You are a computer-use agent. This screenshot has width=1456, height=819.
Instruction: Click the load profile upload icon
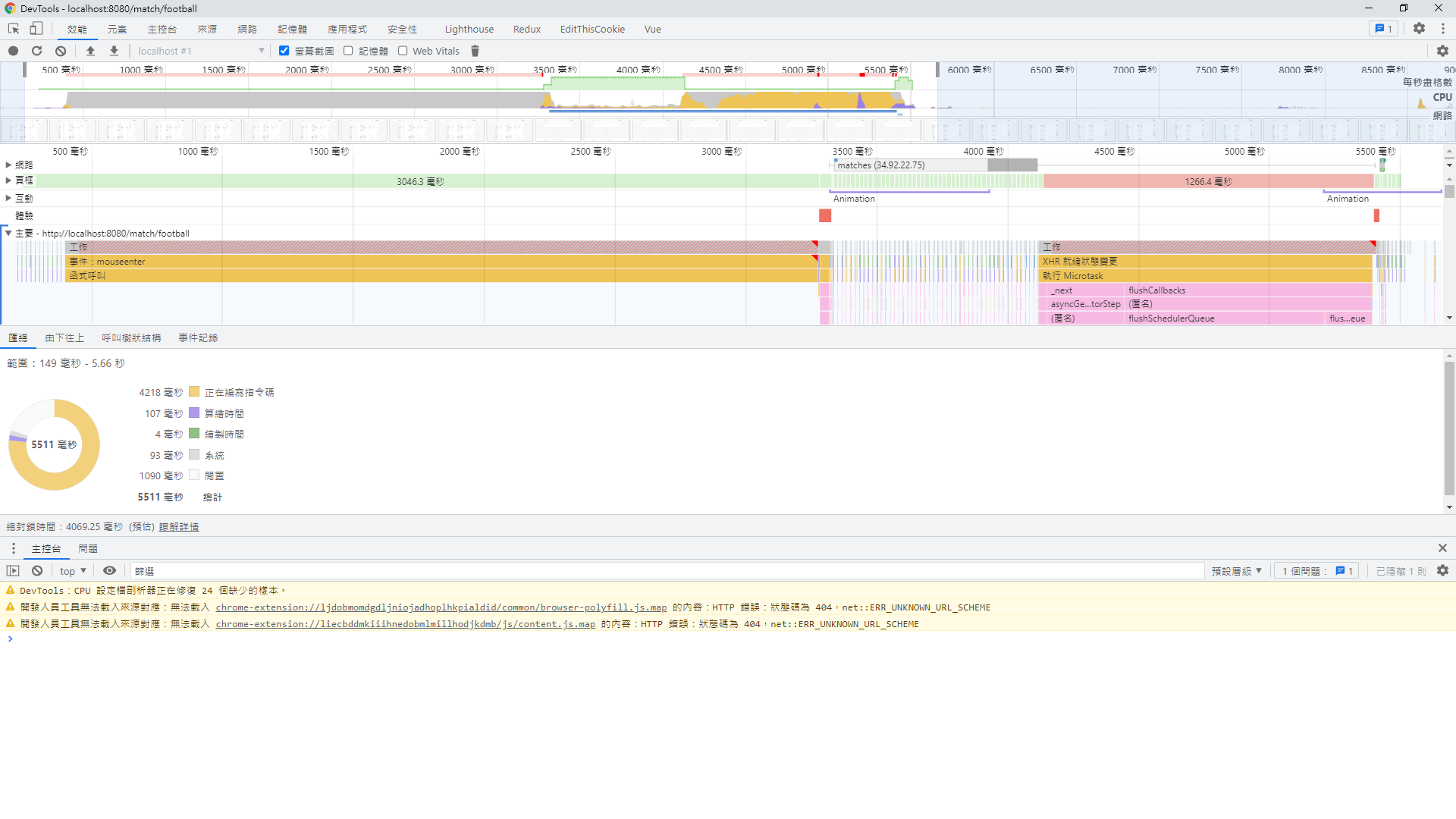click(x=90, y=51)
